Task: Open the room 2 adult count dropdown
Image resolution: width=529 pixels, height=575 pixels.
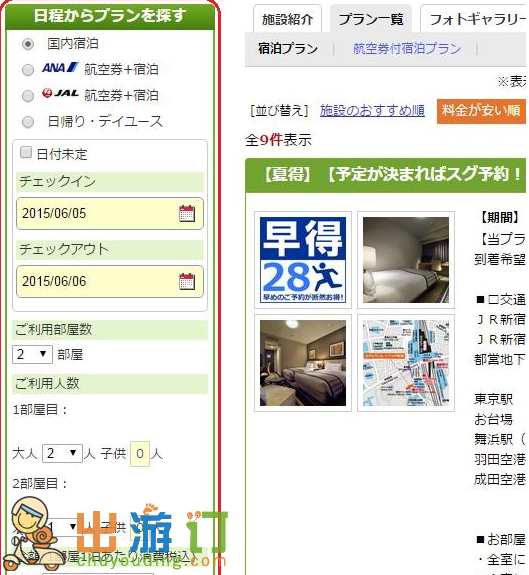Action: [x=62, y=527]
